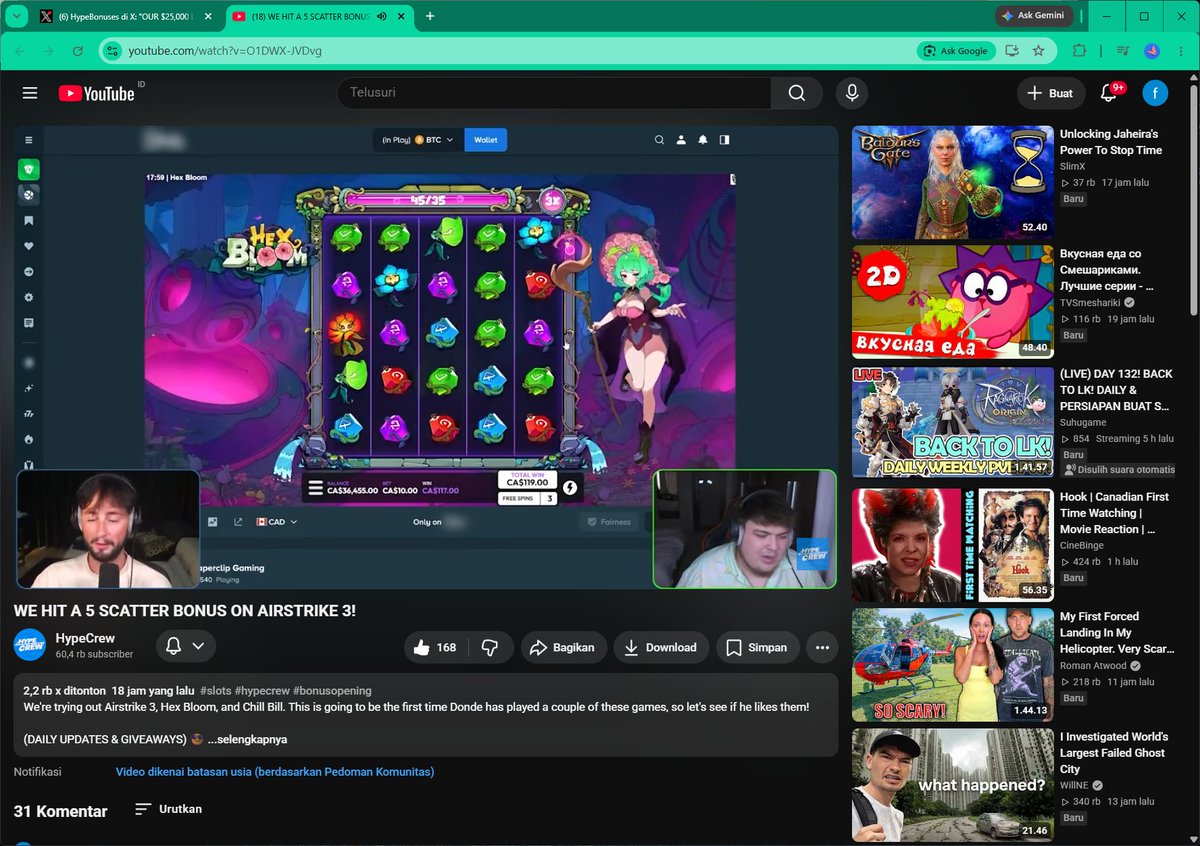This screenshot has height=846, width=1200.
Task: Click the casino search icon in video
Action: click(659, 140)
